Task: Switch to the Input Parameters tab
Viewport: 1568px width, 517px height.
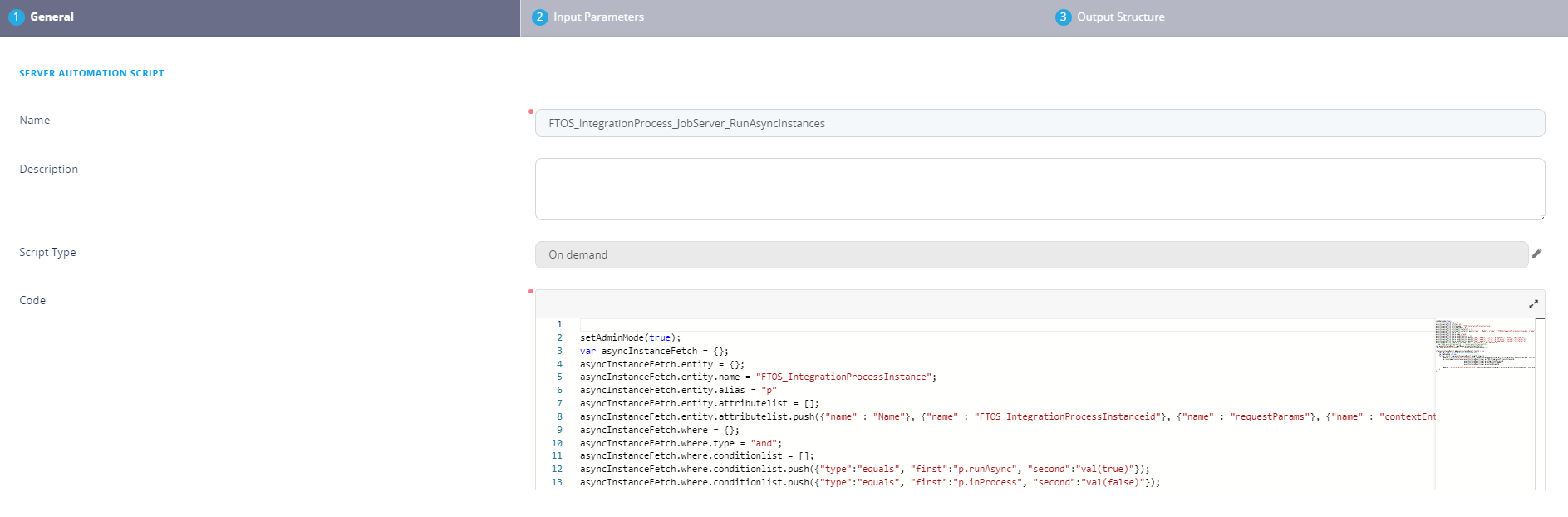Action: click(x=598, y=17)
